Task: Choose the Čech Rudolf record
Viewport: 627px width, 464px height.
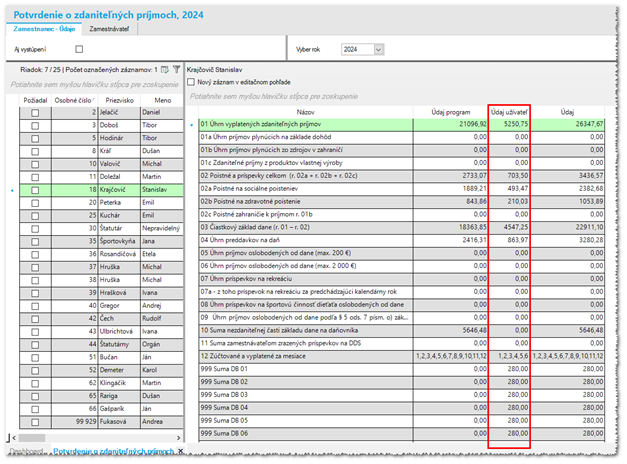Action: click(102, 319)
